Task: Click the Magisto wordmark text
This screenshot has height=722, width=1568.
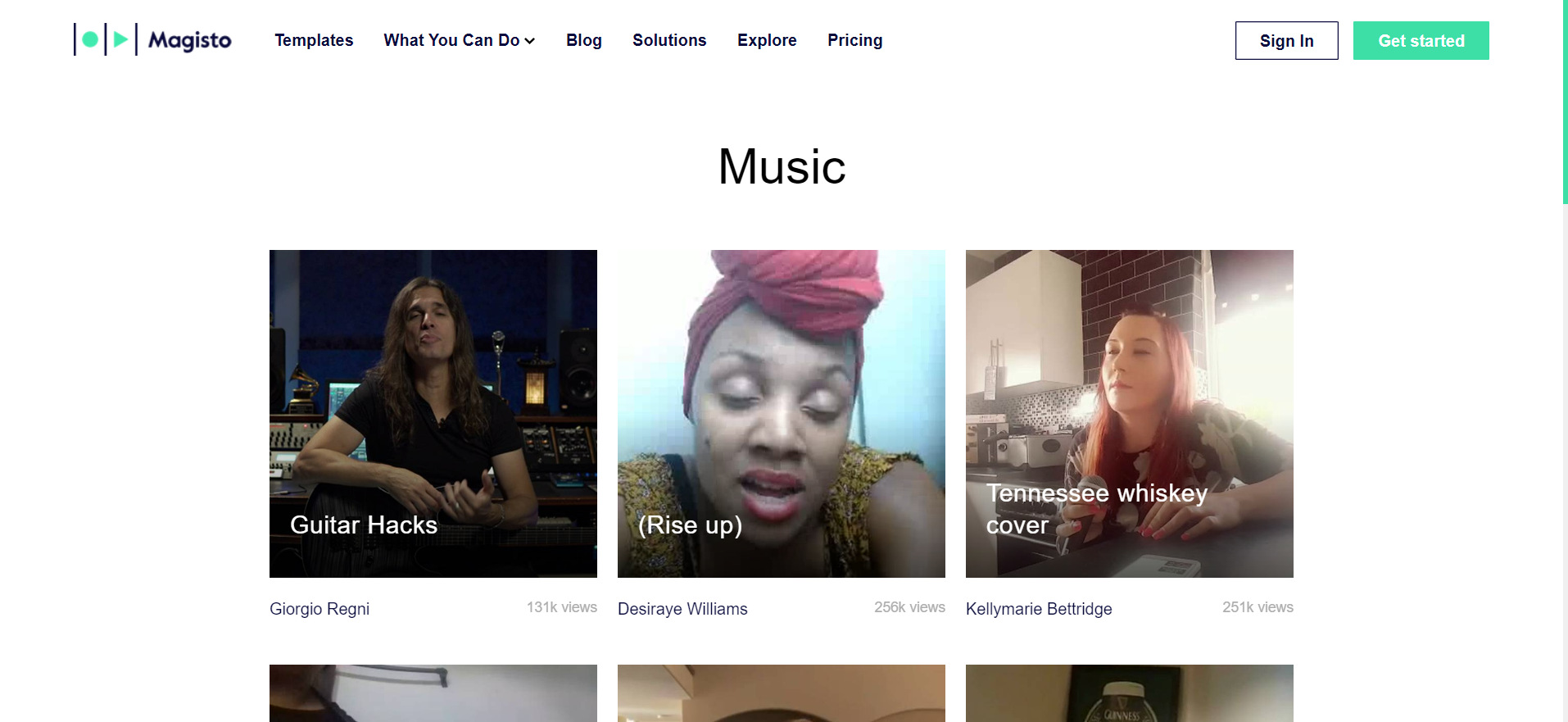Action: click(189, 40)
